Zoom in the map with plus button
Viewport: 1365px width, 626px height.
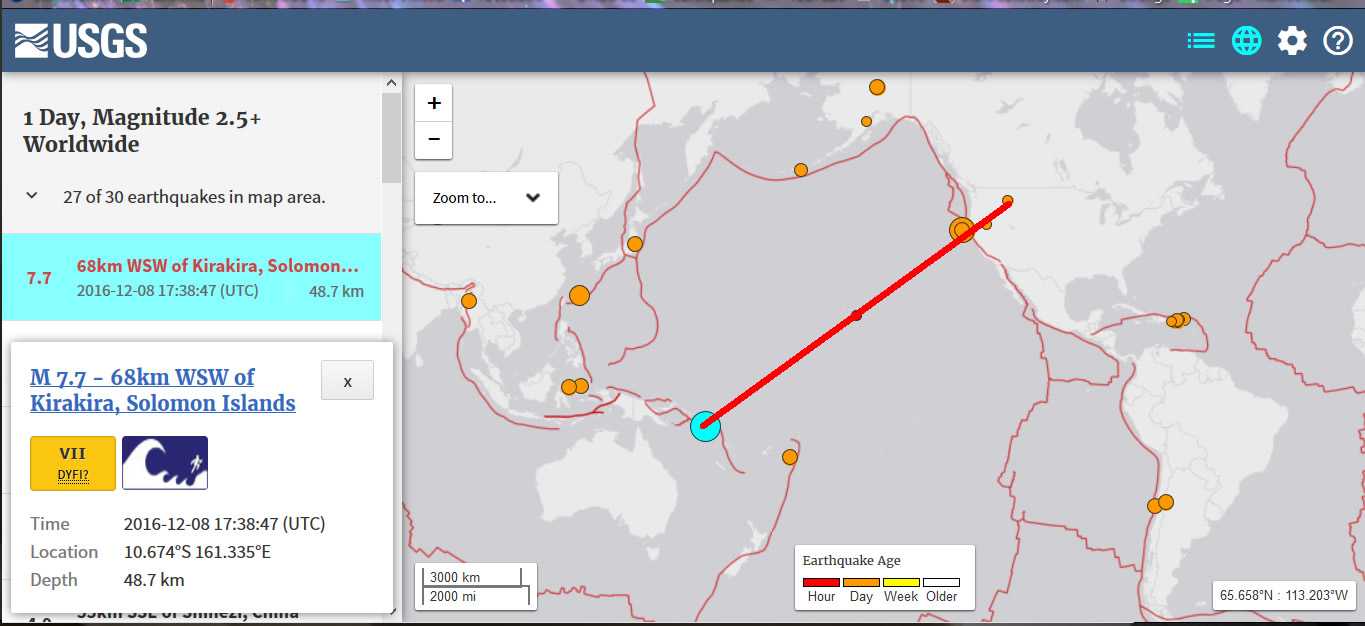coord(434,103)
